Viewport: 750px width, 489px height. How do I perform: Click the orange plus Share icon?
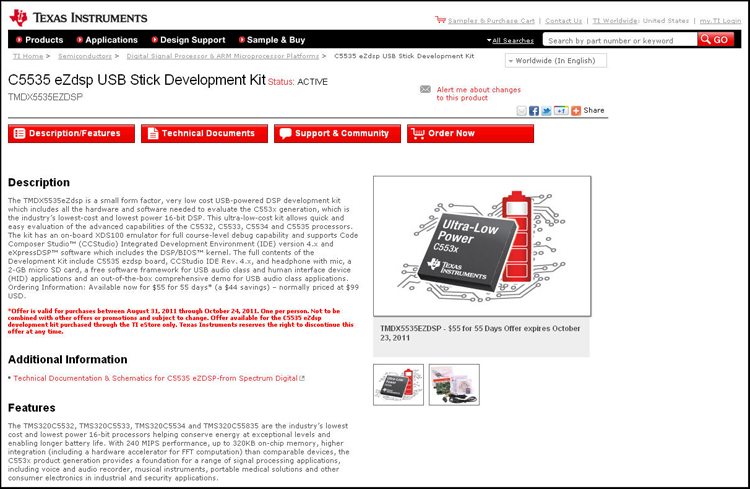pyautogui.click(x=576, y=110)
